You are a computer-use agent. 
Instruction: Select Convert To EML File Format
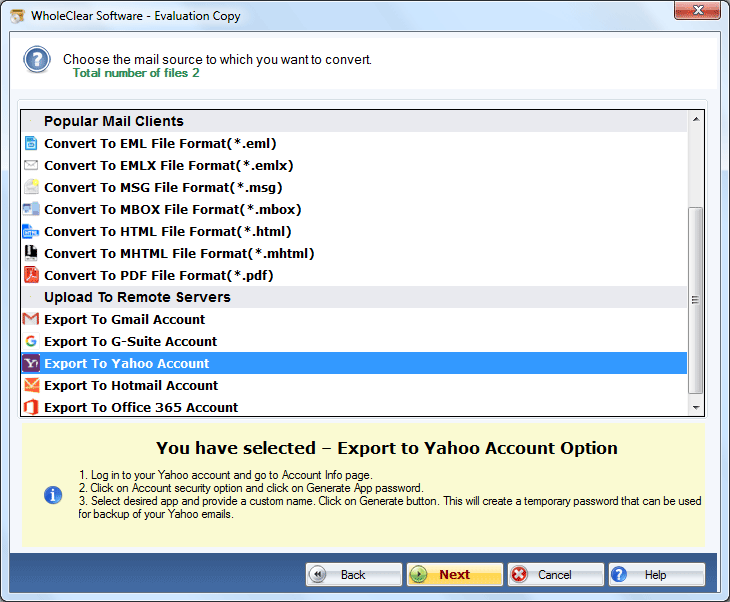[x=354, y=143]
